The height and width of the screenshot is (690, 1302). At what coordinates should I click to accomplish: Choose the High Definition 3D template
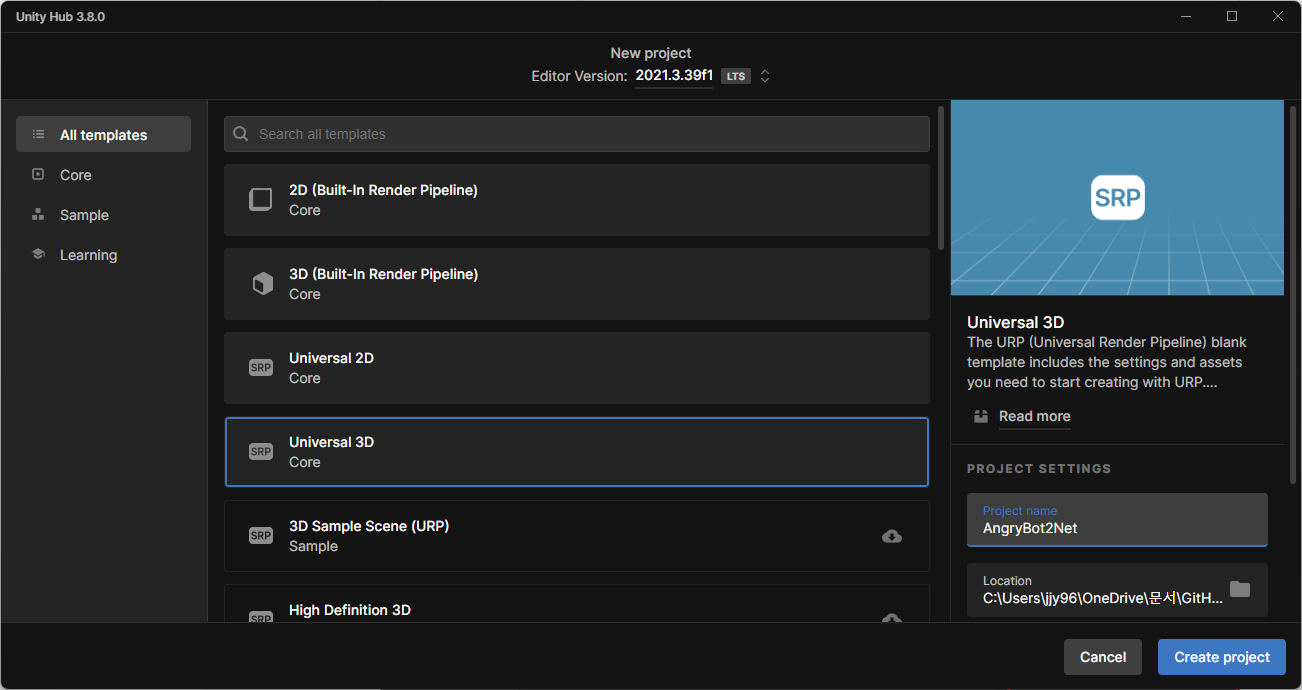[577, 604]
